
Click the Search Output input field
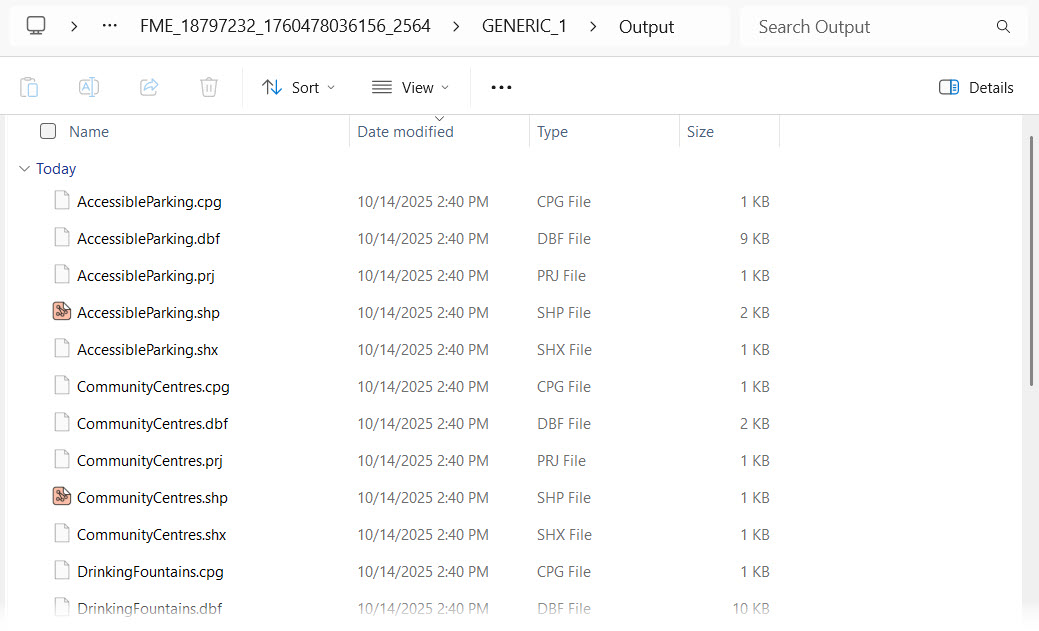(870, 27)
